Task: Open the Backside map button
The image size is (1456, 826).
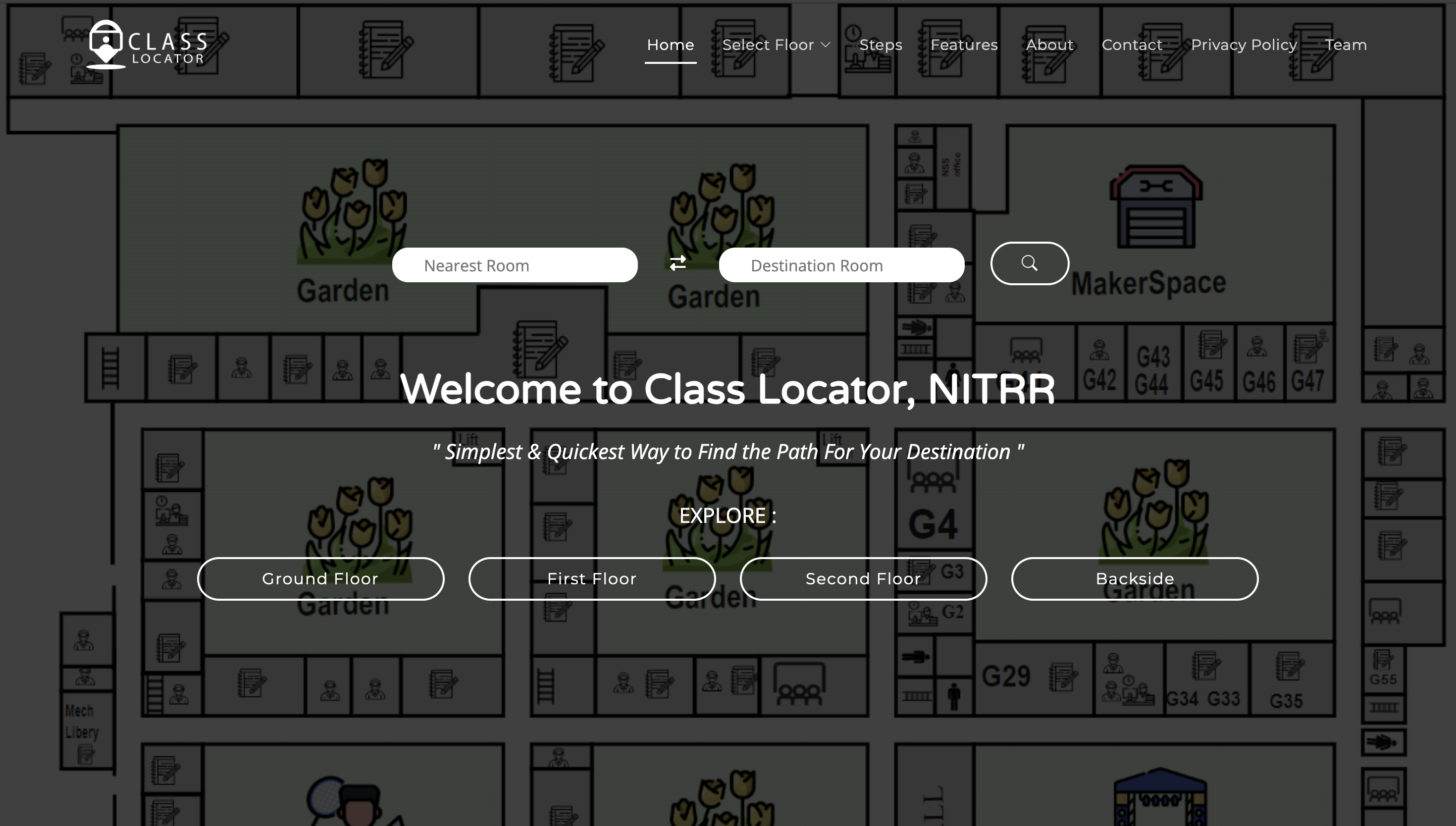Action: (1135, 579)
